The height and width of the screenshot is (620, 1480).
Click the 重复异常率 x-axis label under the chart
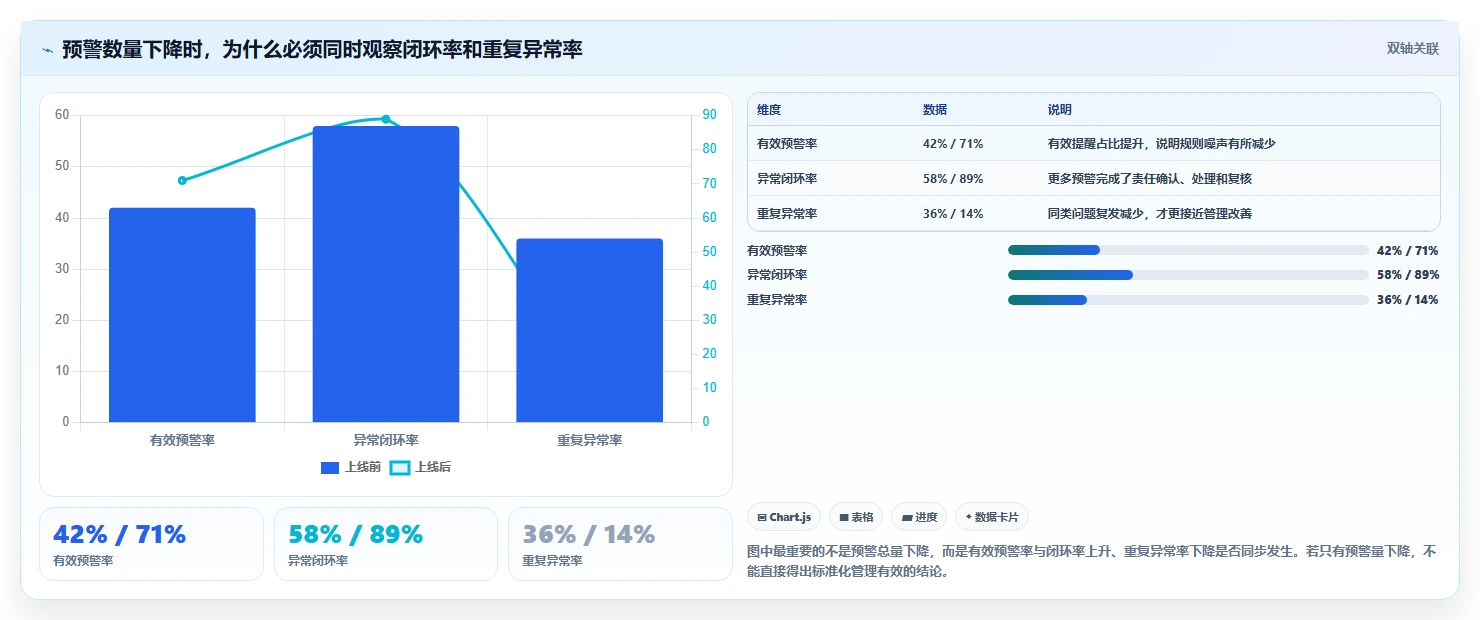coord(590,440)
